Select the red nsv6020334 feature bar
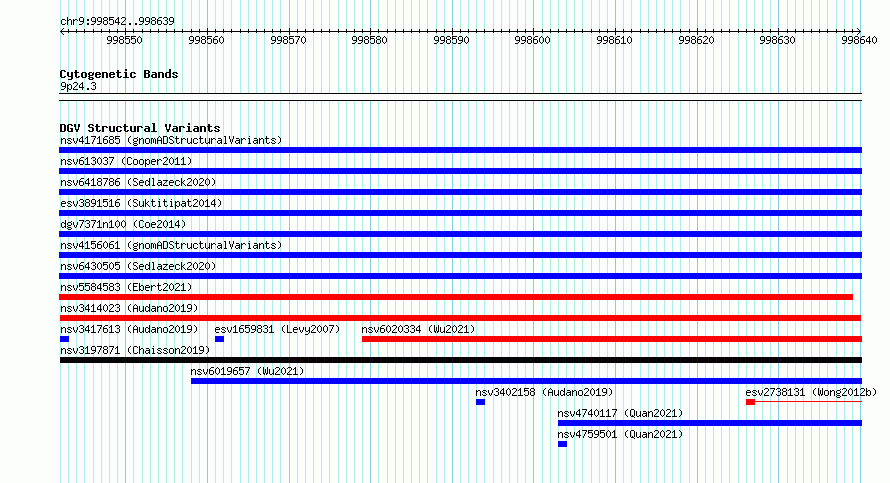The image size is (890, 483). pos(612,339)
